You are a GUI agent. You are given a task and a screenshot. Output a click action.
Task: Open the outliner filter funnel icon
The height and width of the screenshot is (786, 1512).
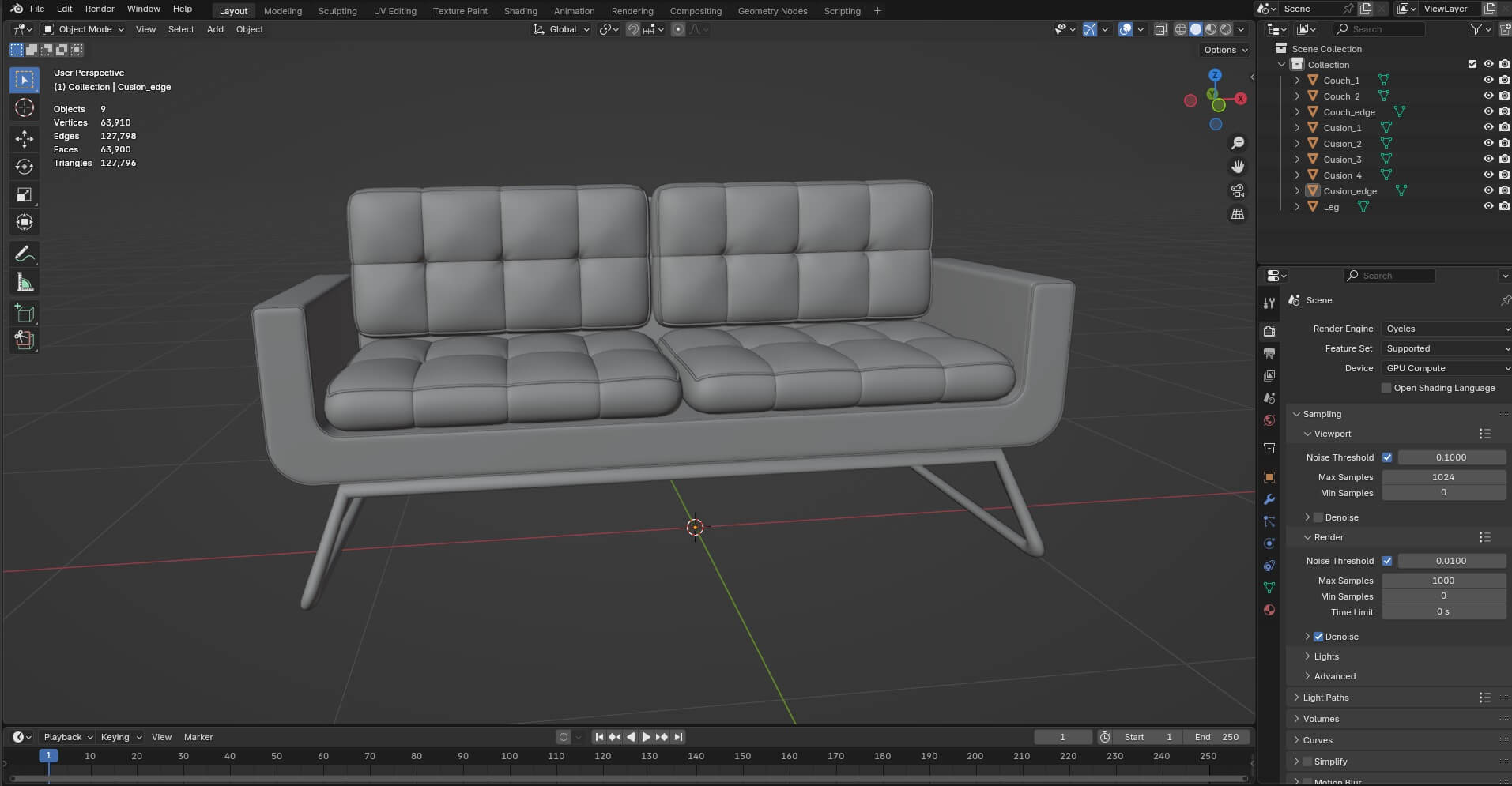pos(1476,29)
